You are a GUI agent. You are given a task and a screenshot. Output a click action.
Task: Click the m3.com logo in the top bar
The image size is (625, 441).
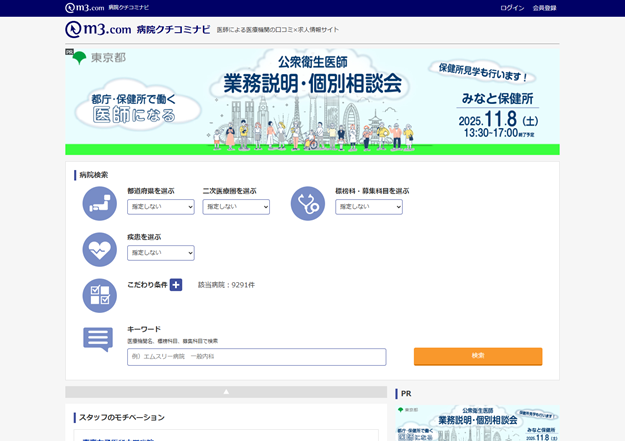85,8
